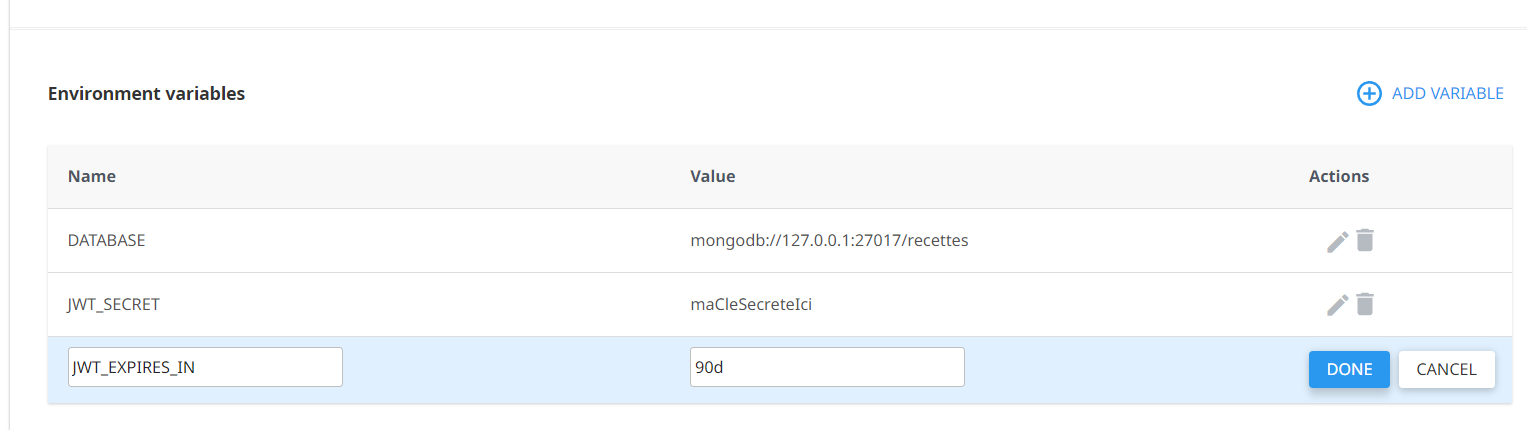1527x430 pixels.
Task: Focus the value input containing 90d
Action: 827,367
